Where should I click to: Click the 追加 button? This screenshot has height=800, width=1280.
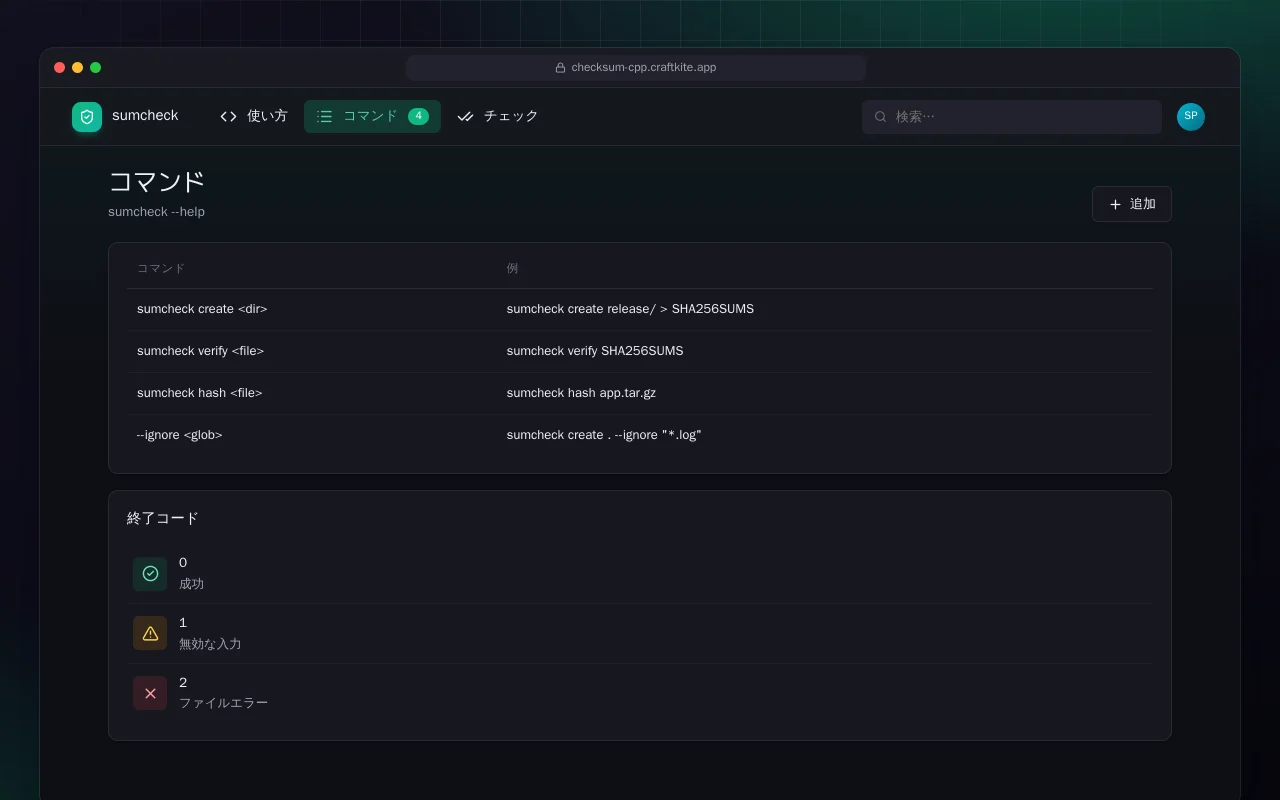[1132, 204]
